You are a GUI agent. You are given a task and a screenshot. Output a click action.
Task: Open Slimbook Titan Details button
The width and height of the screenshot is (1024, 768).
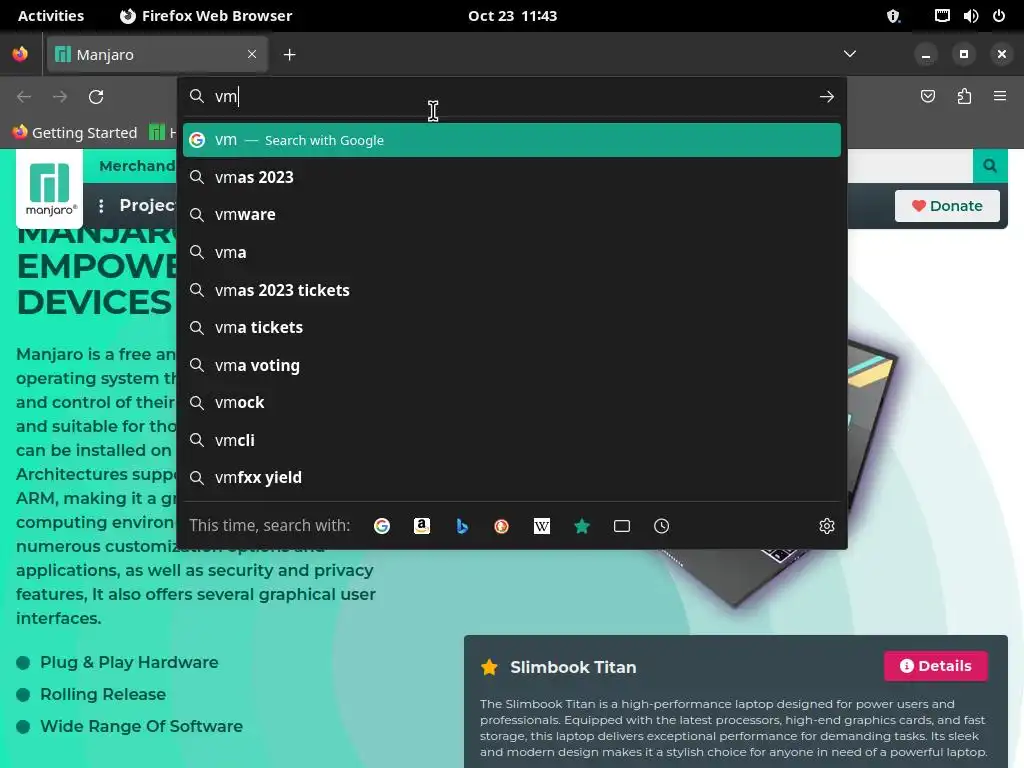[935, 666]
